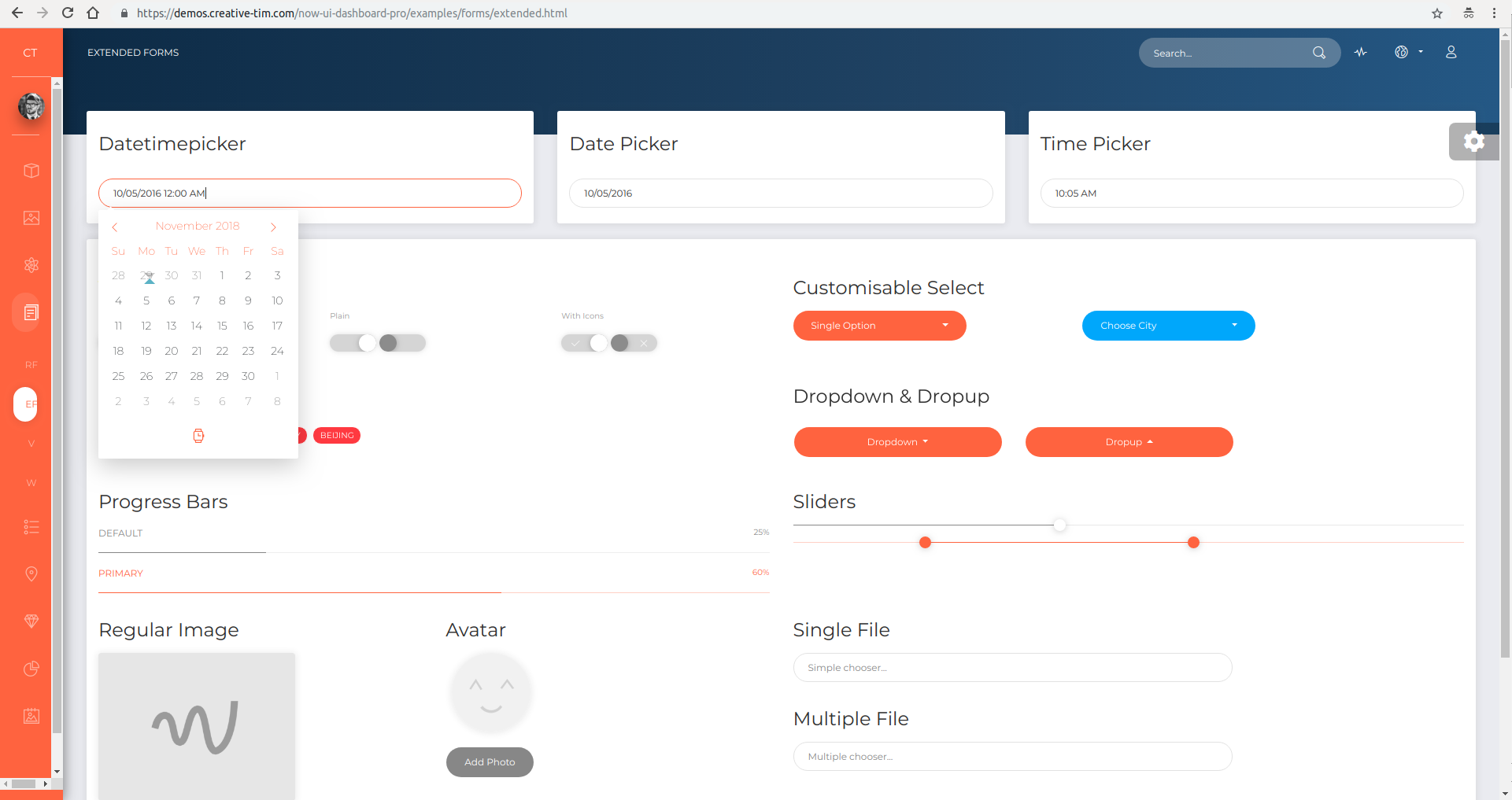Open the Choose City select
This screenshot has height=800, width=1512.
point(1169,326)
